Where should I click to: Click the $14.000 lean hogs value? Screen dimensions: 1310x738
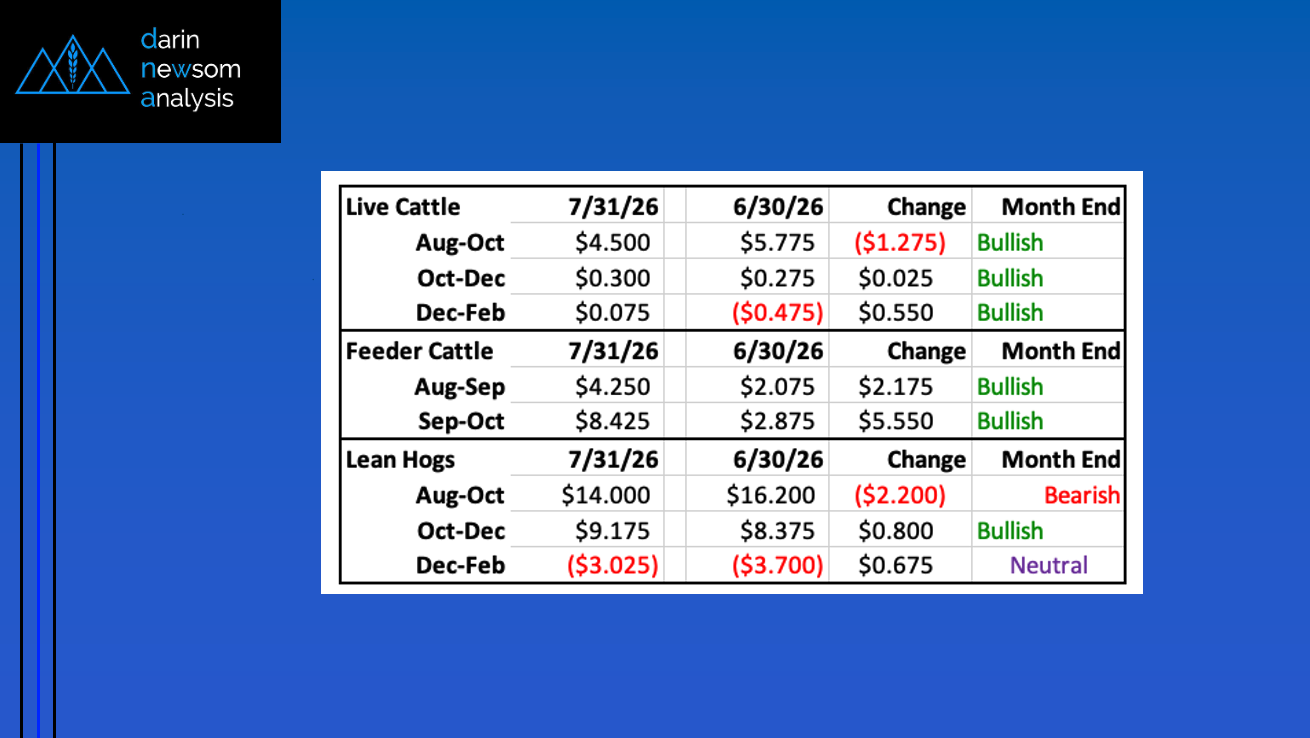tap(606, 495)
